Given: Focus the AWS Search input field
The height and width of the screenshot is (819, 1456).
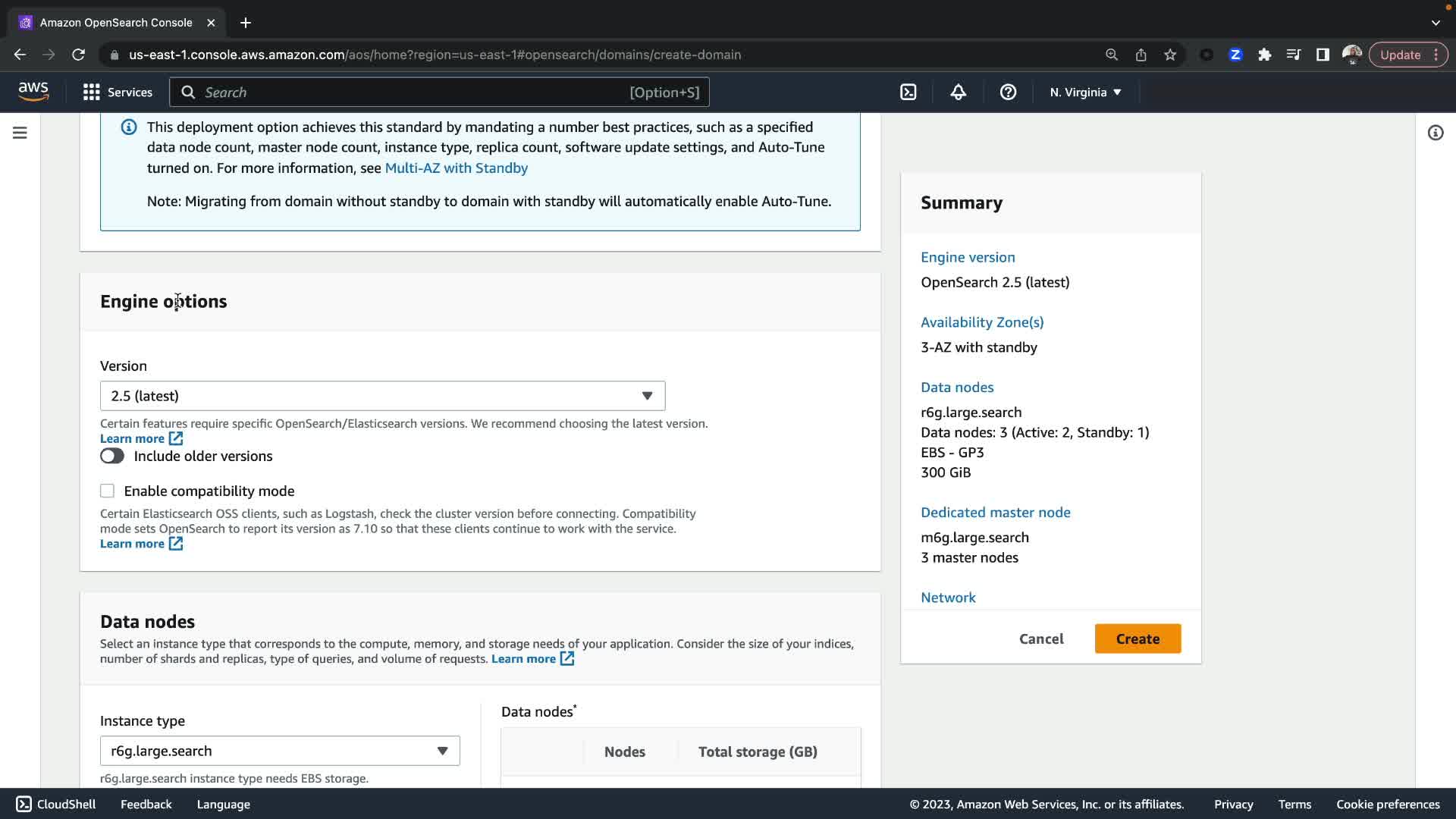Looking at the screenshot, I should (409, 93).
